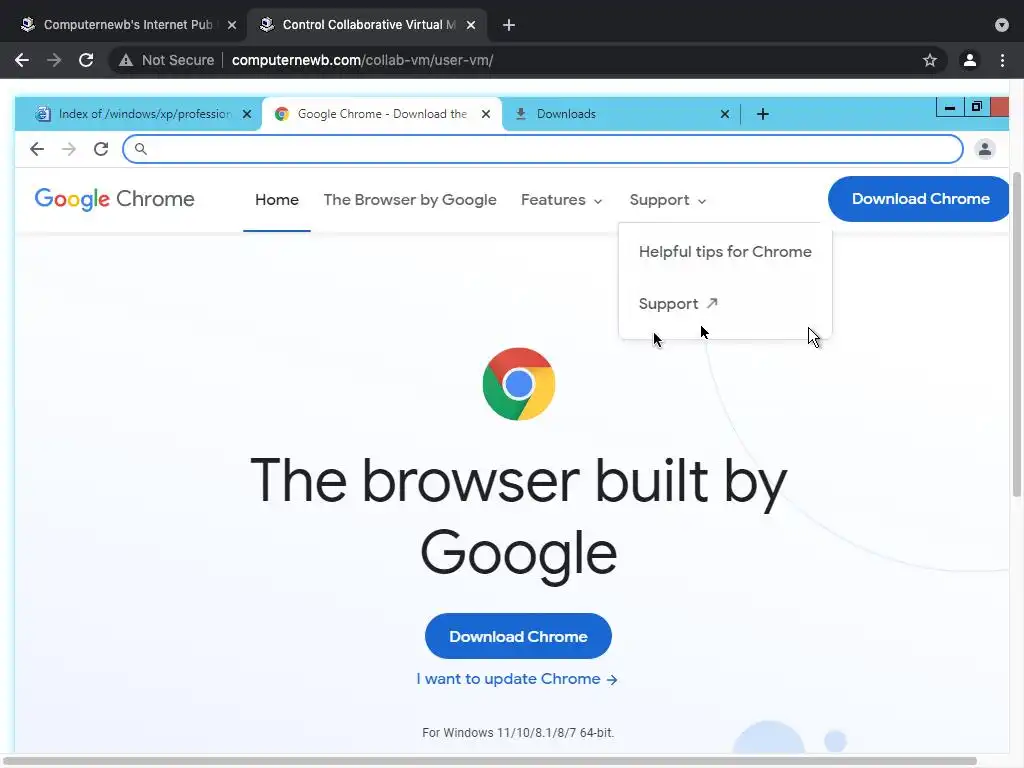1024x768 pixels.
Task: Click the Google Chrome logo
Action: 114,199
